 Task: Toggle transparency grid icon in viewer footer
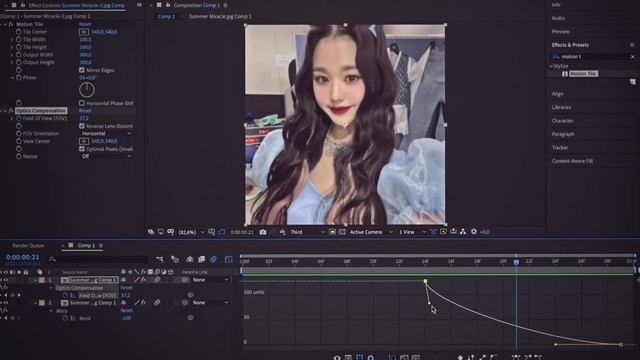[342, 232]
